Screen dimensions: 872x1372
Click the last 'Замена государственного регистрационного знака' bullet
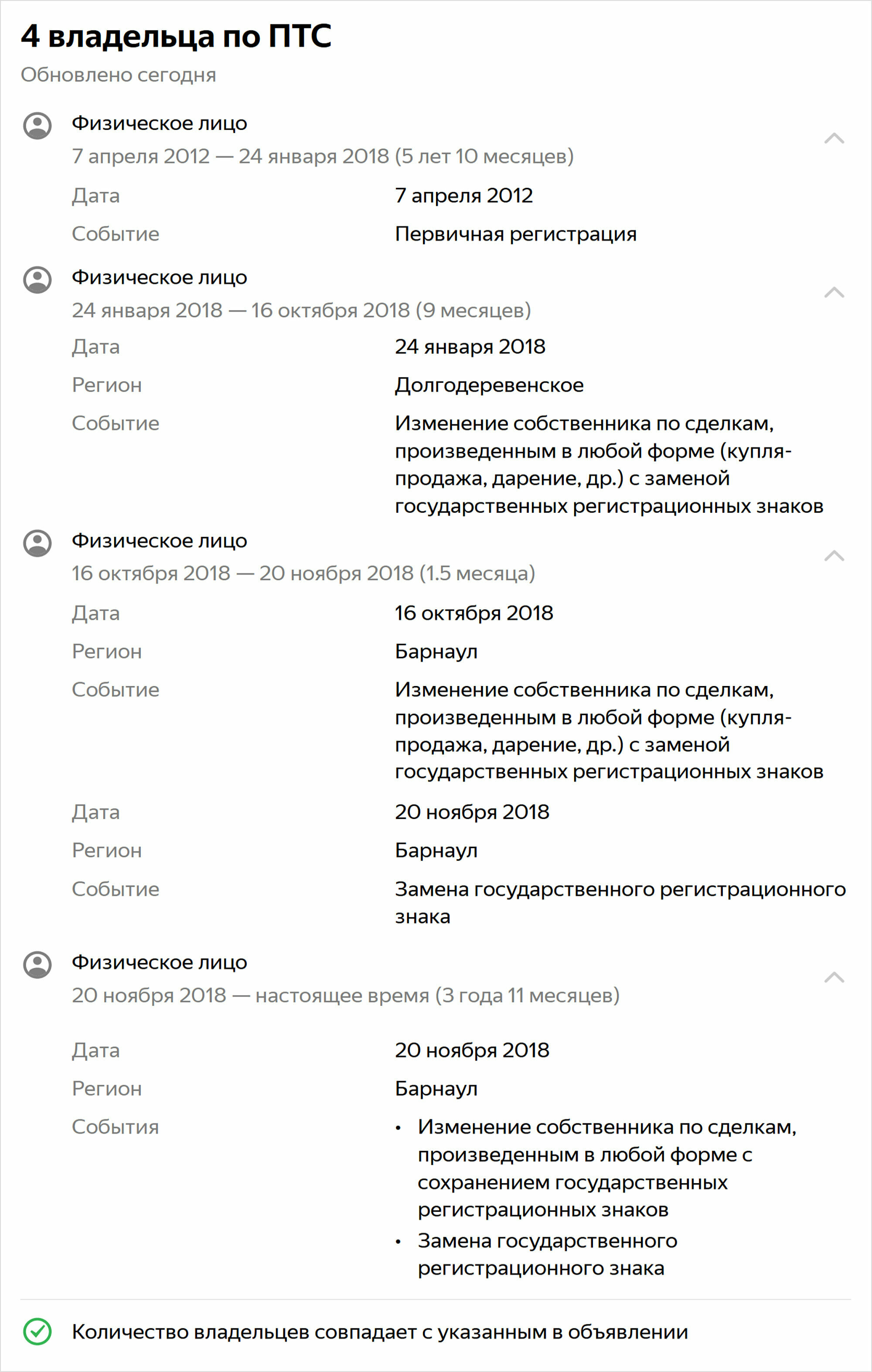coord(547,1254)
